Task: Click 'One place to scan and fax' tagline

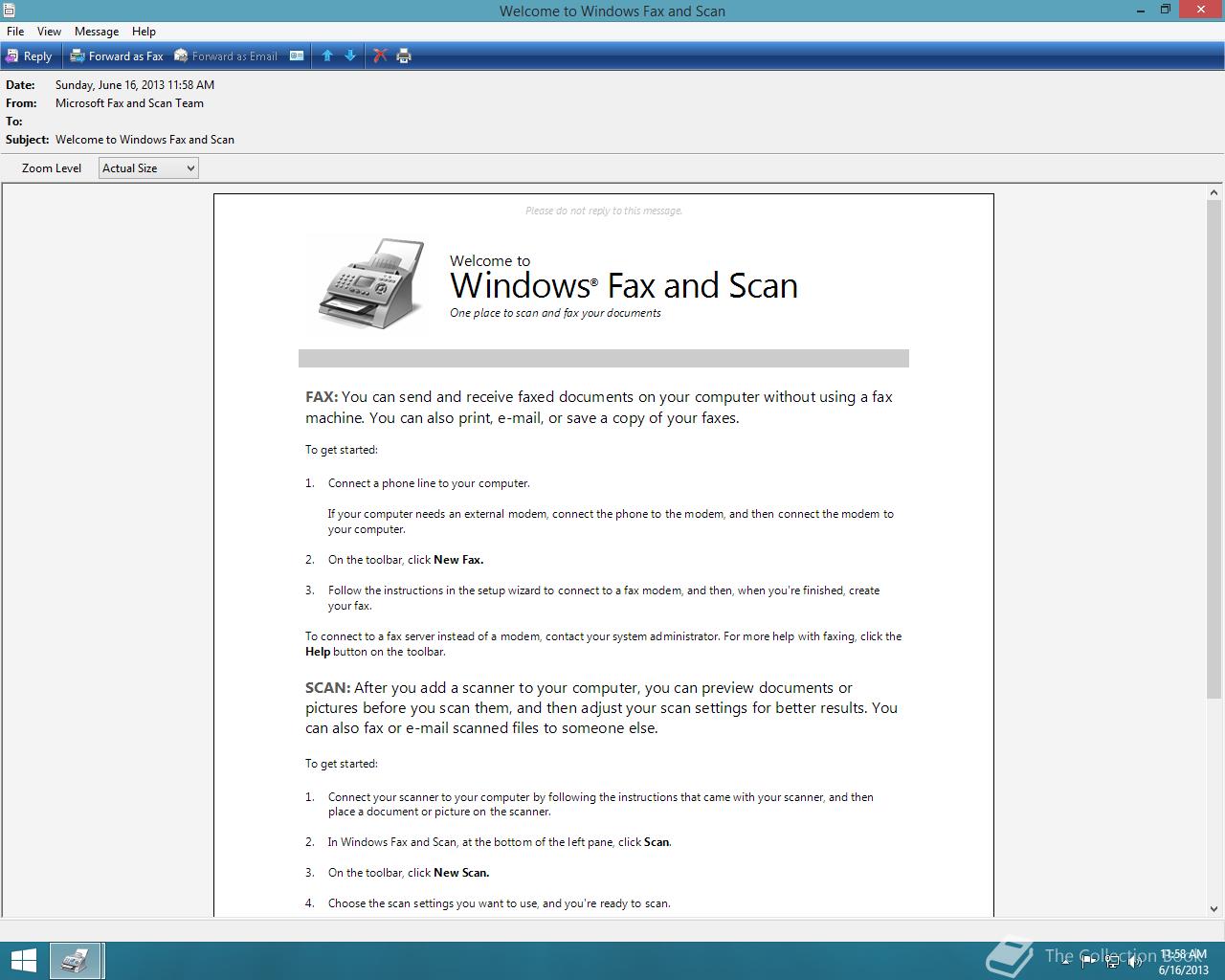Action: pos(555,313)
